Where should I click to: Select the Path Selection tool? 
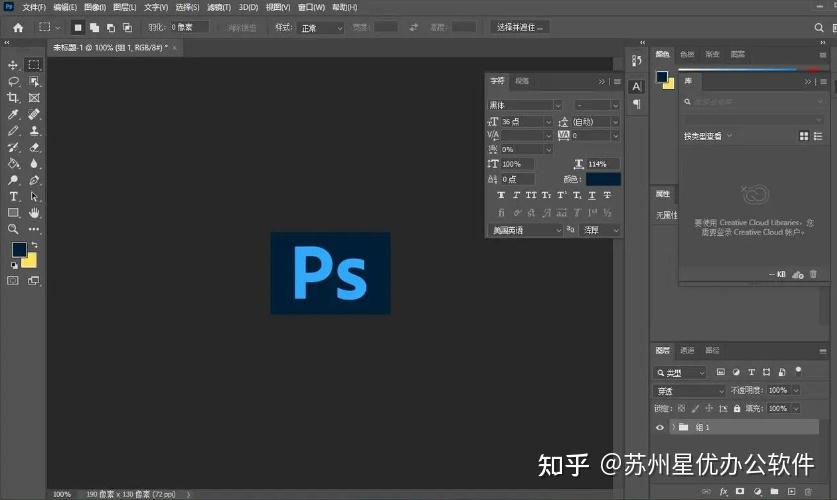coord(34,196)
